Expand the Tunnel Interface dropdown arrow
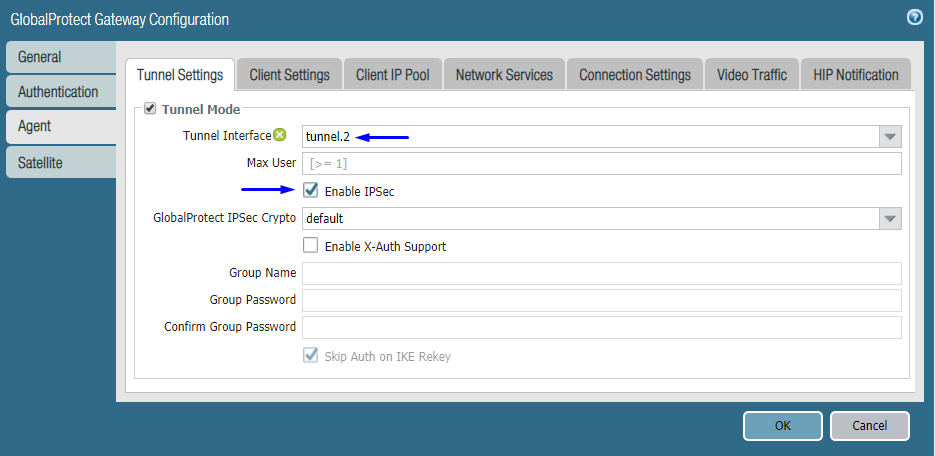 (x=890, y=137)
